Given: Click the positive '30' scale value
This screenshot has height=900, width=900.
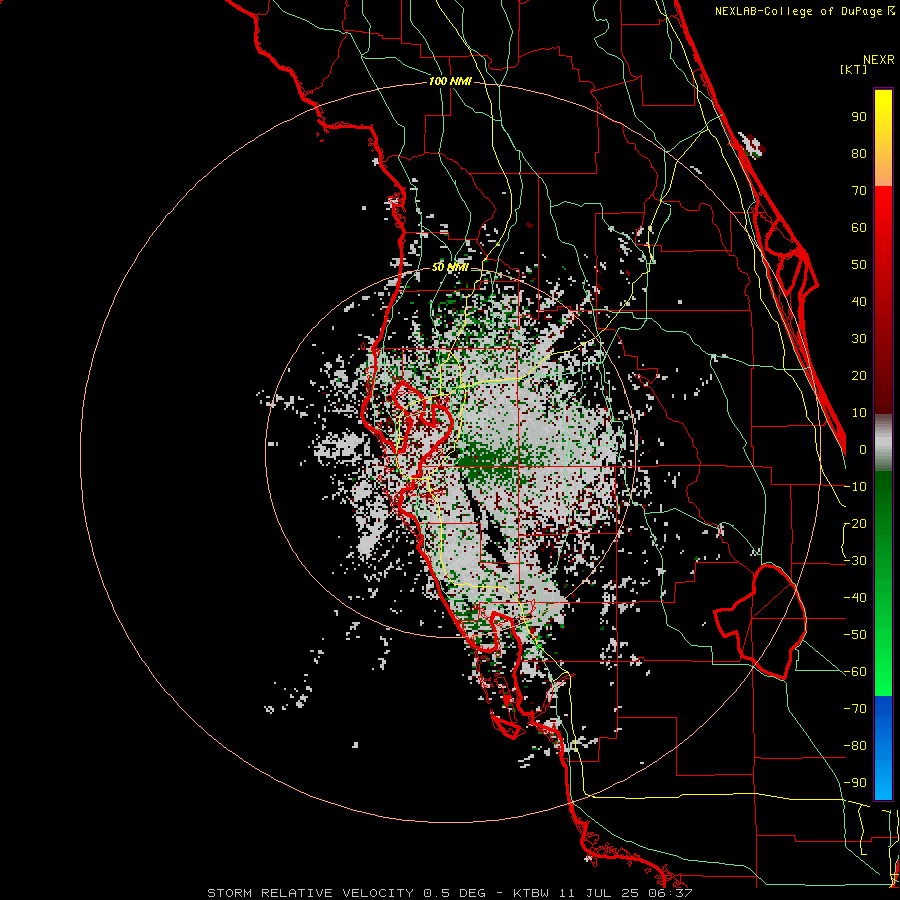Looking at the screenshot, I should (x=859, y=339).
